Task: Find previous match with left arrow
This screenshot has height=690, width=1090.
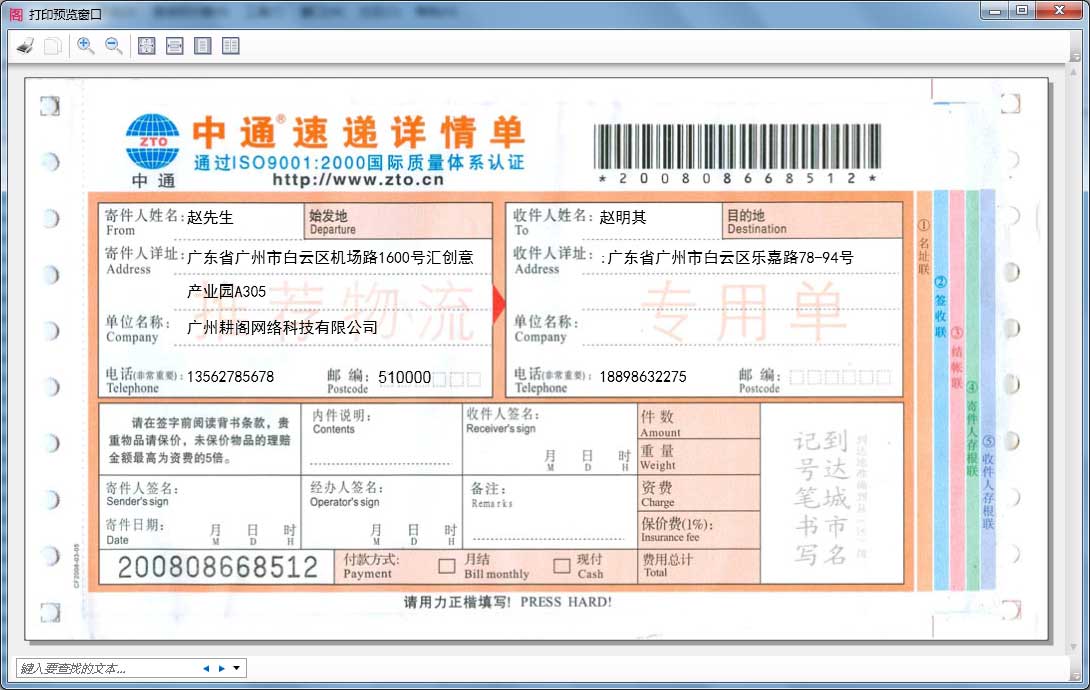Action: click(x=206, y=668)
